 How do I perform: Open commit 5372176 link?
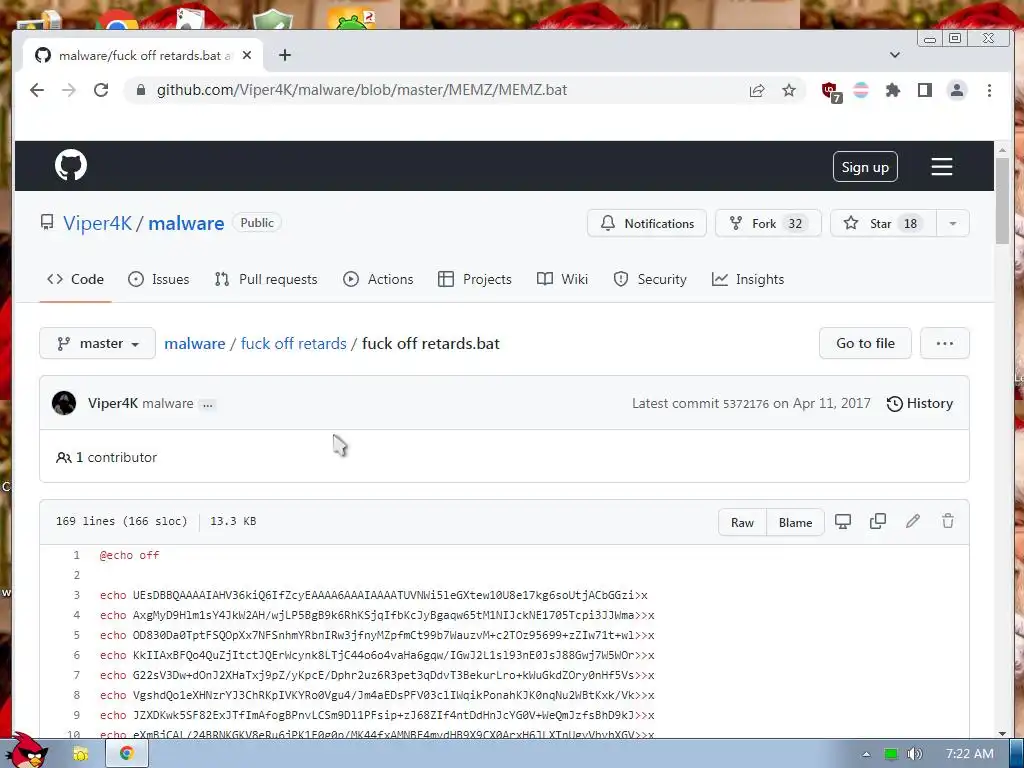746,404
